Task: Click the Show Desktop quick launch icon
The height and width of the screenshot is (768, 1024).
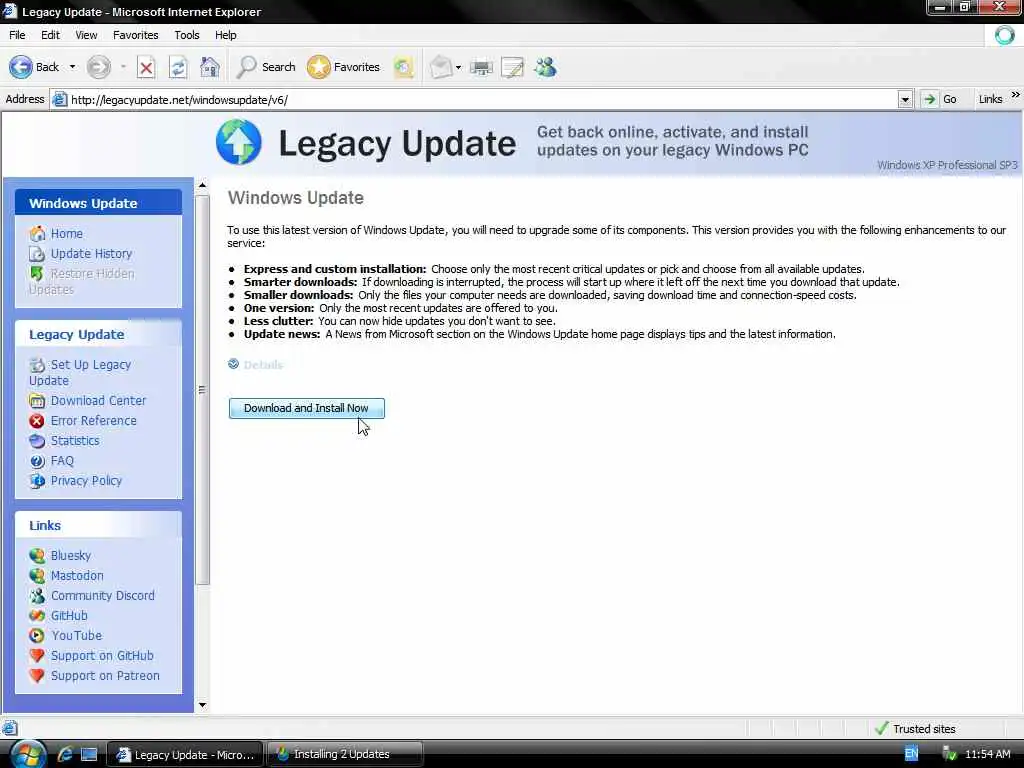Action: coord(89,754)
